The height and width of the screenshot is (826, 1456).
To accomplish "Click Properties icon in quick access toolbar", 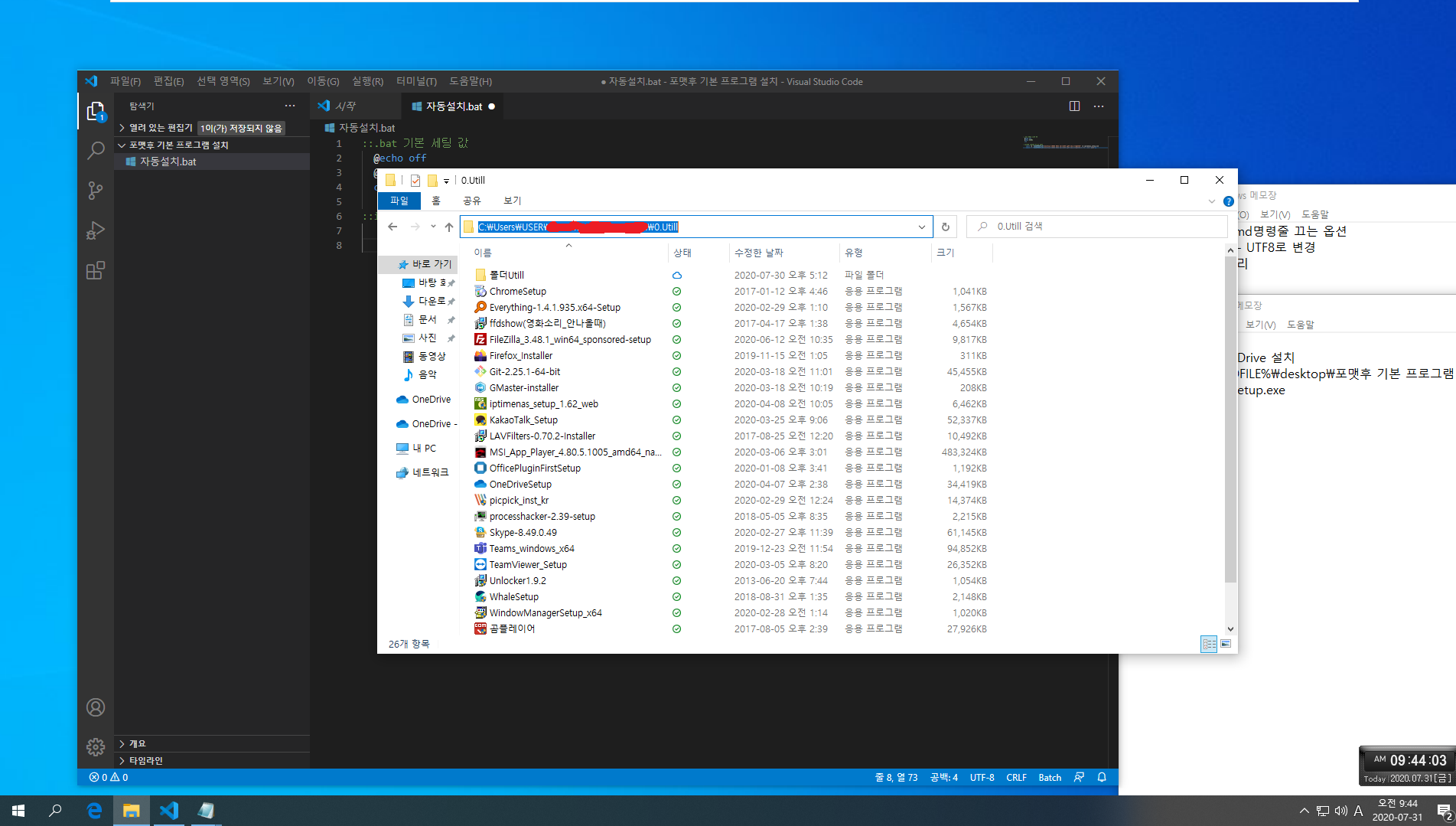I will (415, 181).
